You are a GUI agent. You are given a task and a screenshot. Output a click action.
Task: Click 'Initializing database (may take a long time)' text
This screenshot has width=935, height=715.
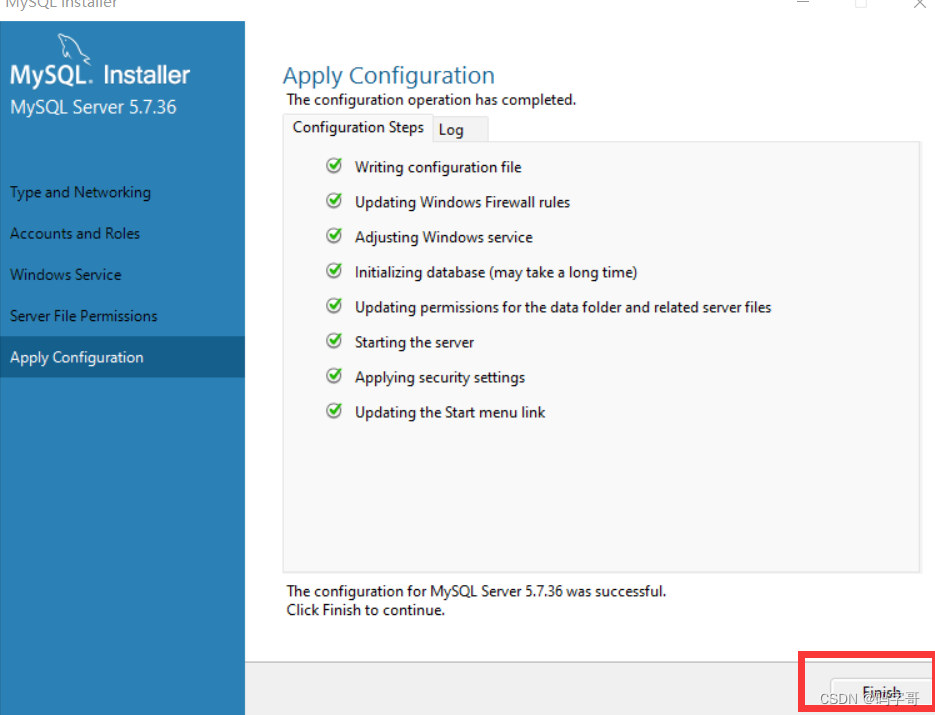[496, 273]
